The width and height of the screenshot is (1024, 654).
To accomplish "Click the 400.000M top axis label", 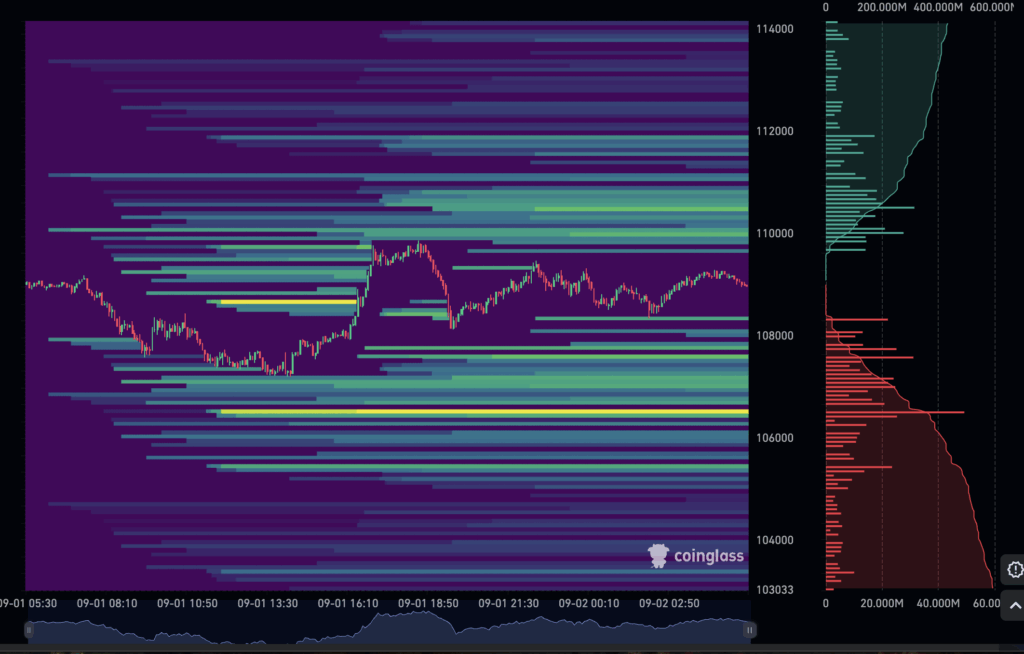I will pyautogui.click(x=937, y=8).
